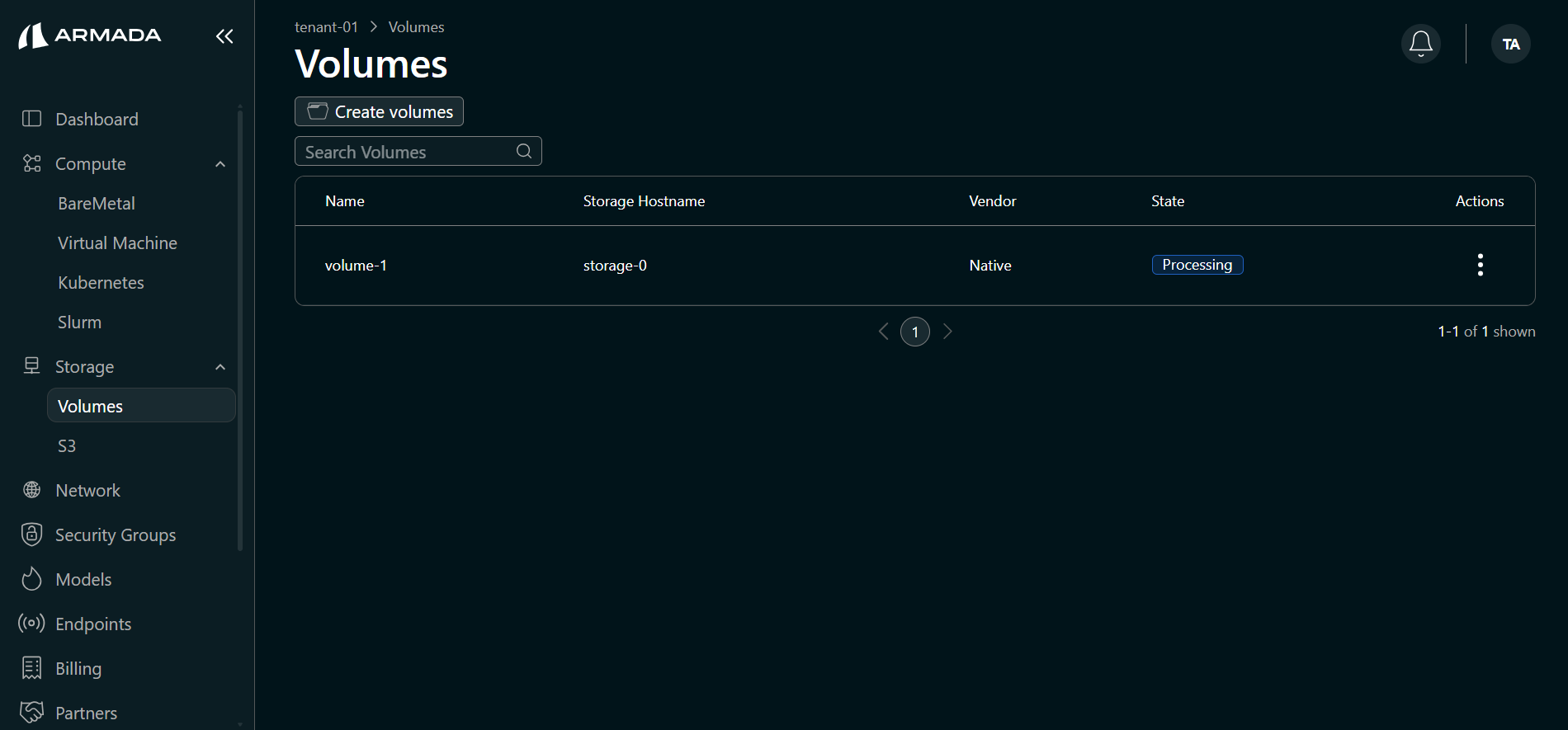Open actions menu for volume-1
Screen dimensions: 1568x730
(x=1481, y=265)
